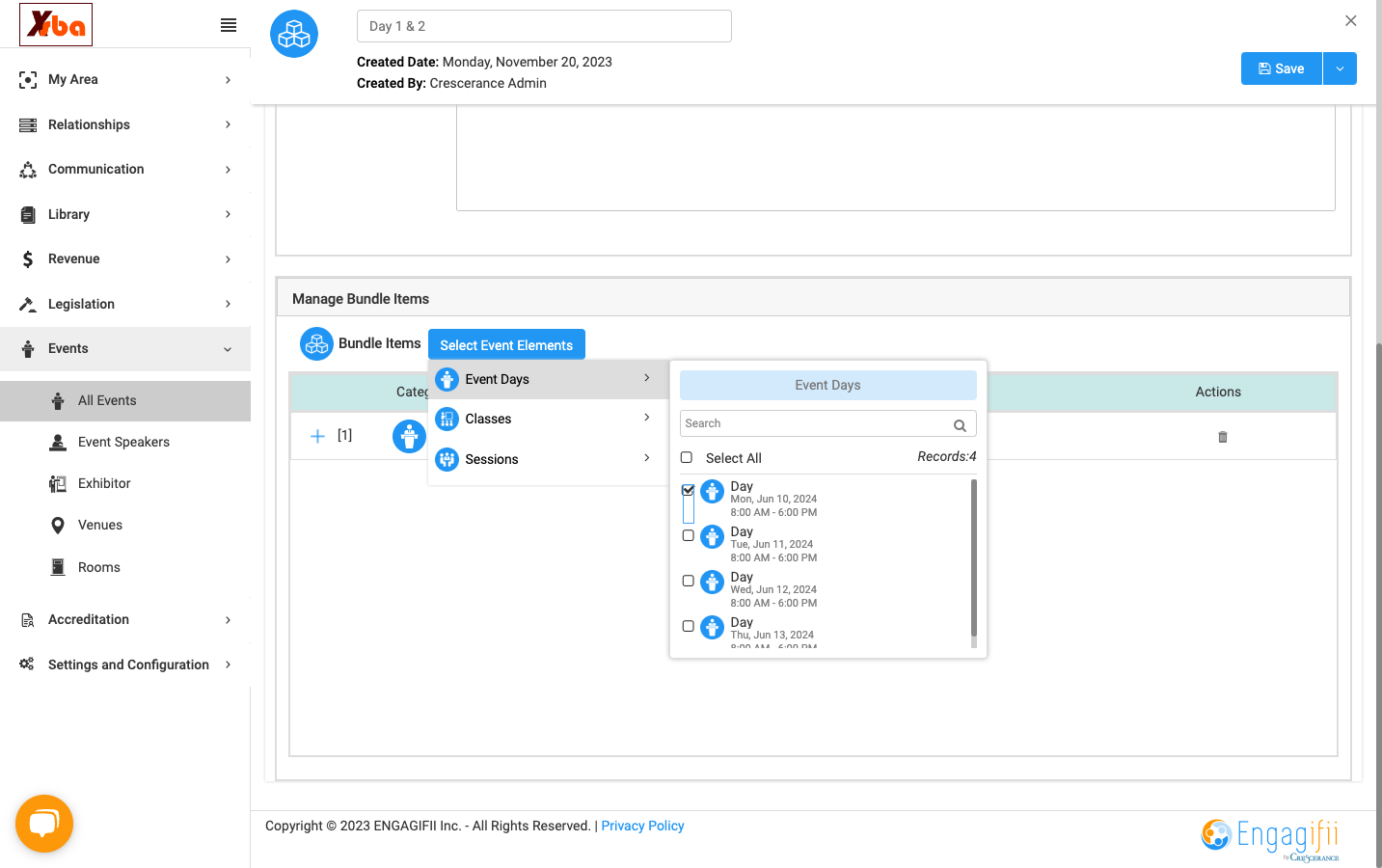Toggle the Select All checkbox
Viewport: 1382px width, 868px height.
coord(687,457)
